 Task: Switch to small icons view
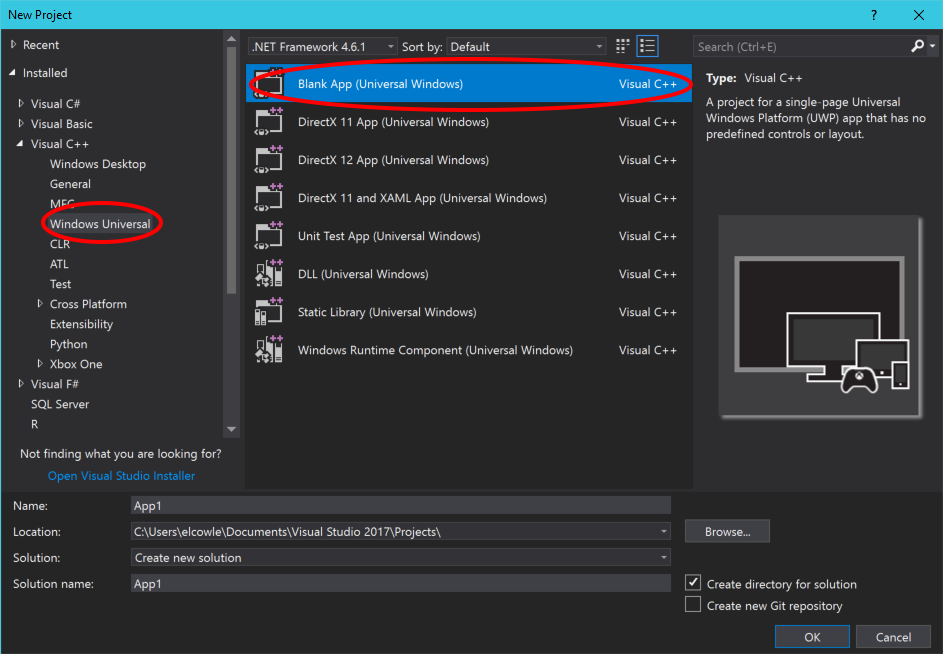[622, 46]
